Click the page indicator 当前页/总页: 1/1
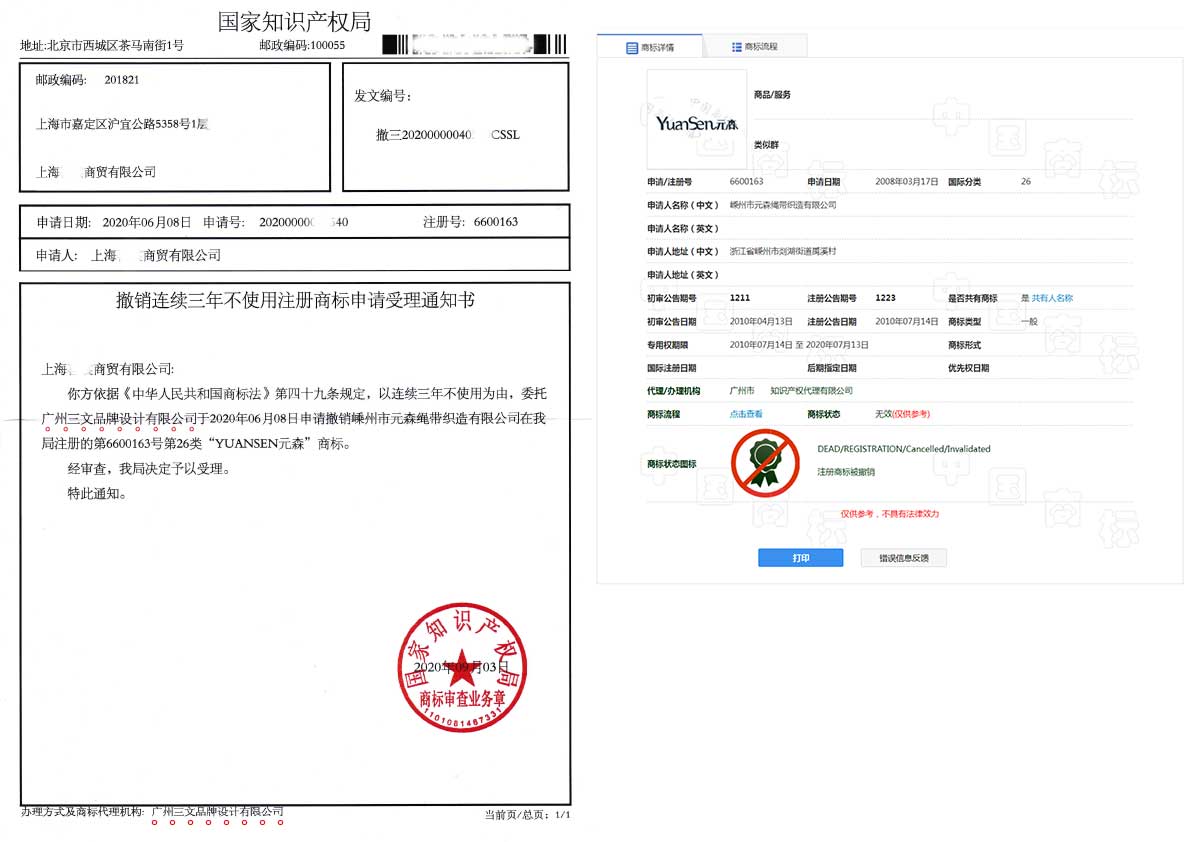The width and height of the screenshot is (1200, 842). coord(527,815)
